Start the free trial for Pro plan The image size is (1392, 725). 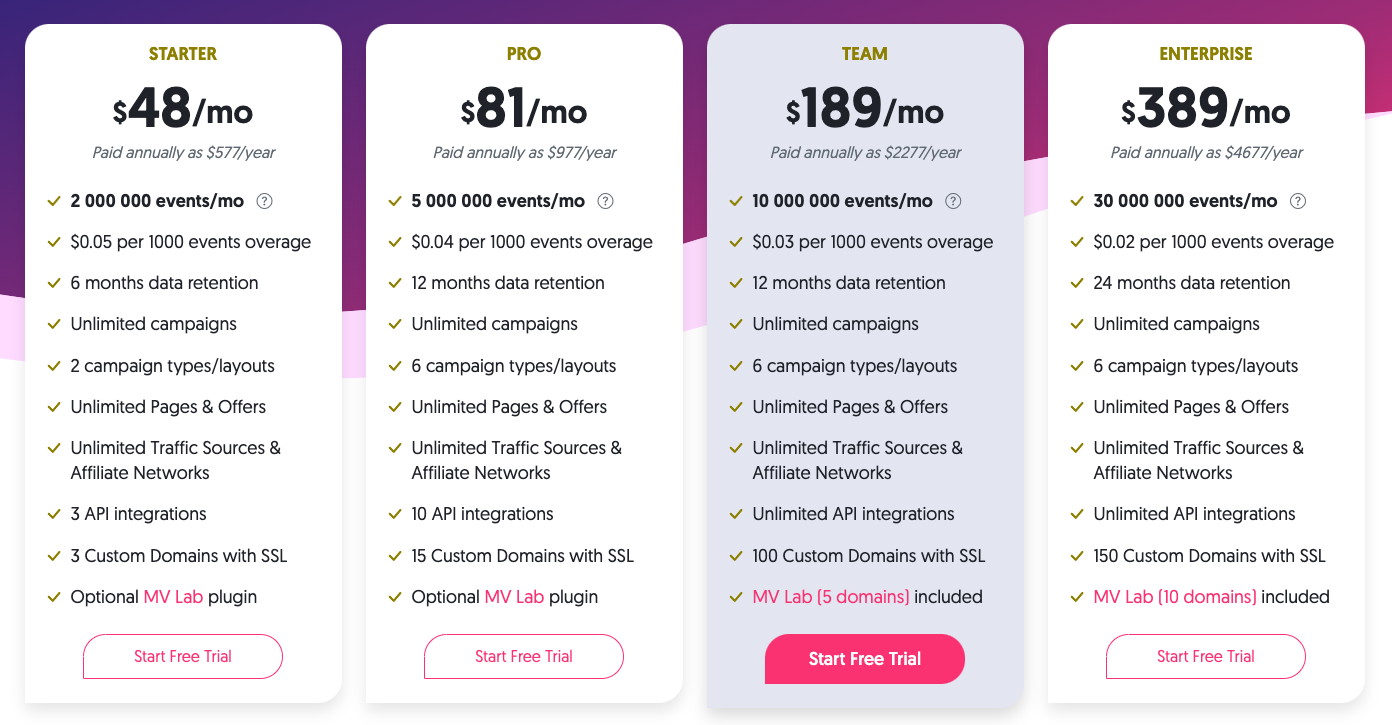pyautogui.click(x=524, y=657)
